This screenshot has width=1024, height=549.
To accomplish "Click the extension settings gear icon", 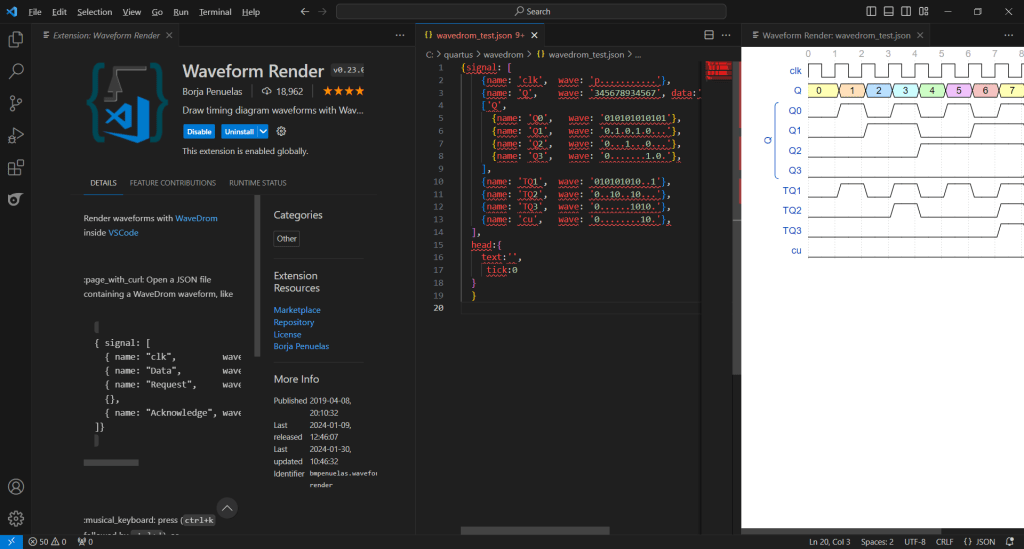I will click(281, 131).
